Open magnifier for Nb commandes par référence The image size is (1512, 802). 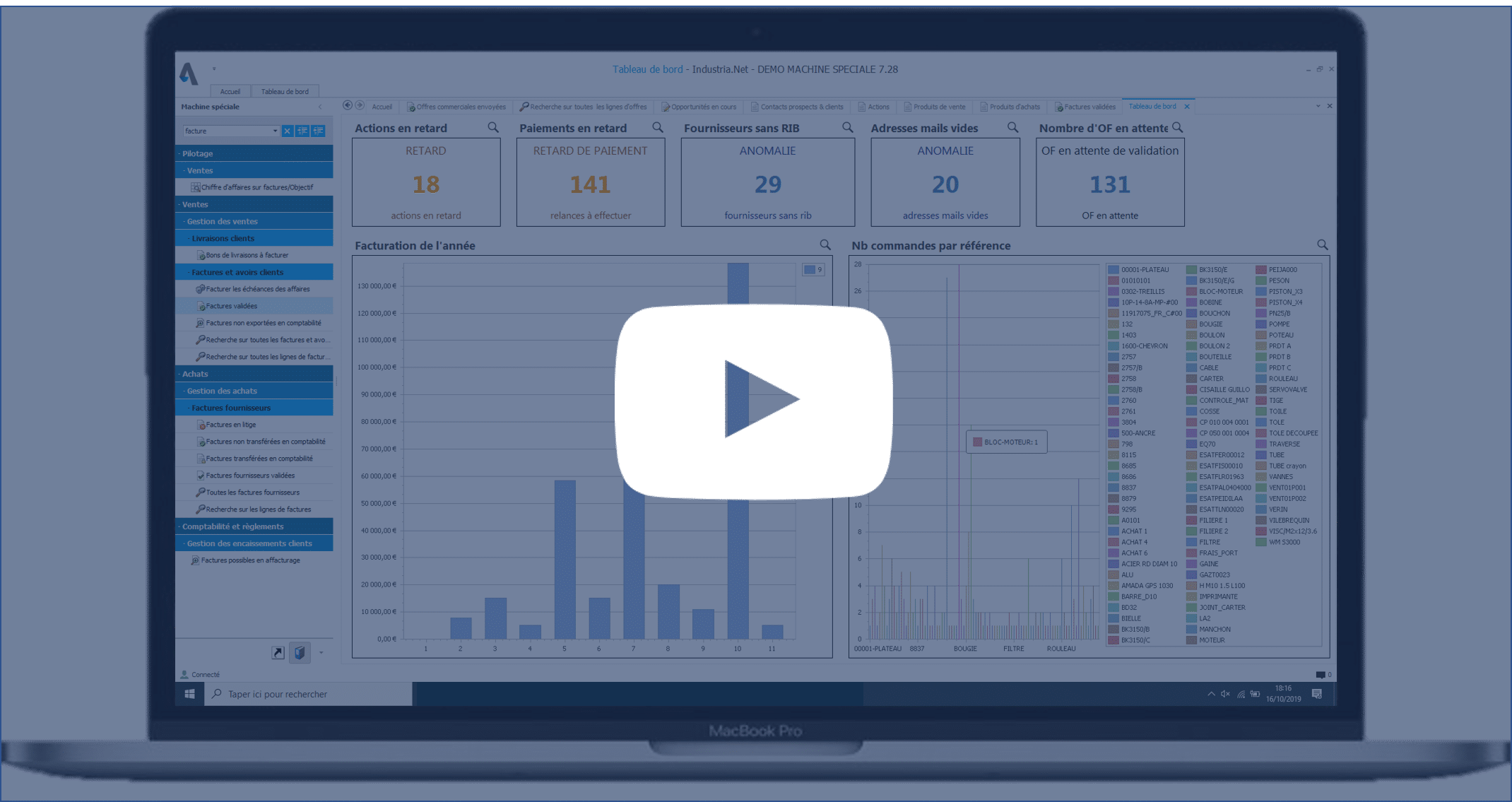click(x=1323, y=244)
